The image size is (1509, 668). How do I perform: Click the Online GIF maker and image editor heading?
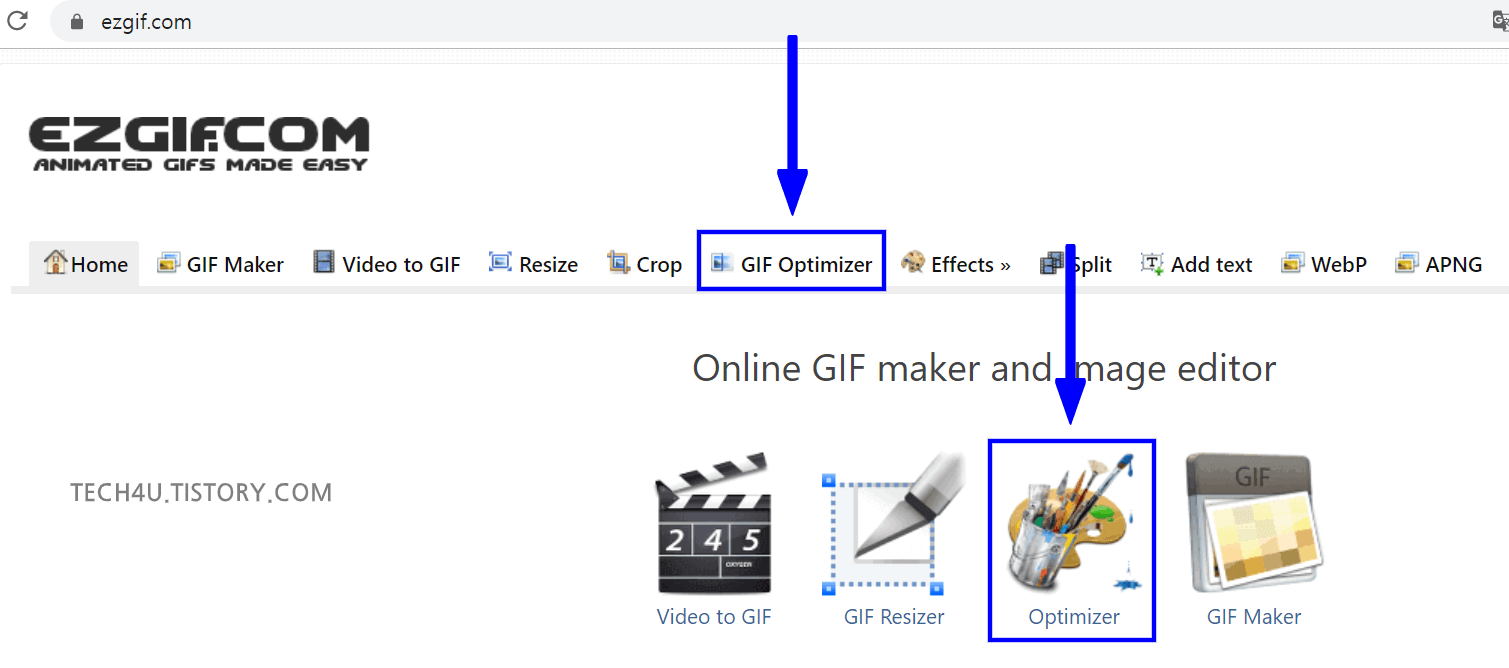[x=984, y=368]
